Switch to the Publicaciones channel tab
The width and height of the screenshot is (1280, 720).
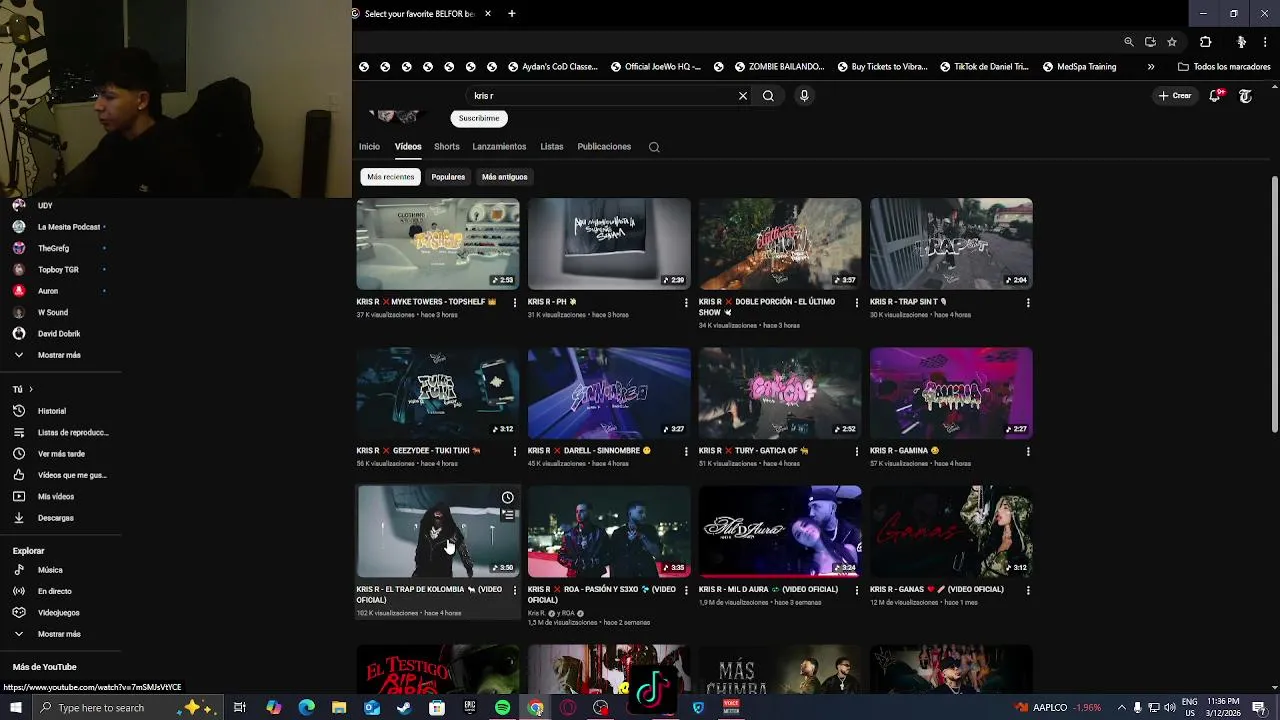604,147
